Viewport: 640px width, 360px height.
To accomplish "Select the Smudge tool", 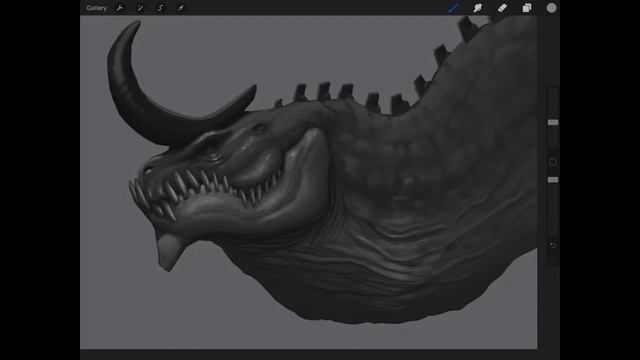I will point(478,8).
